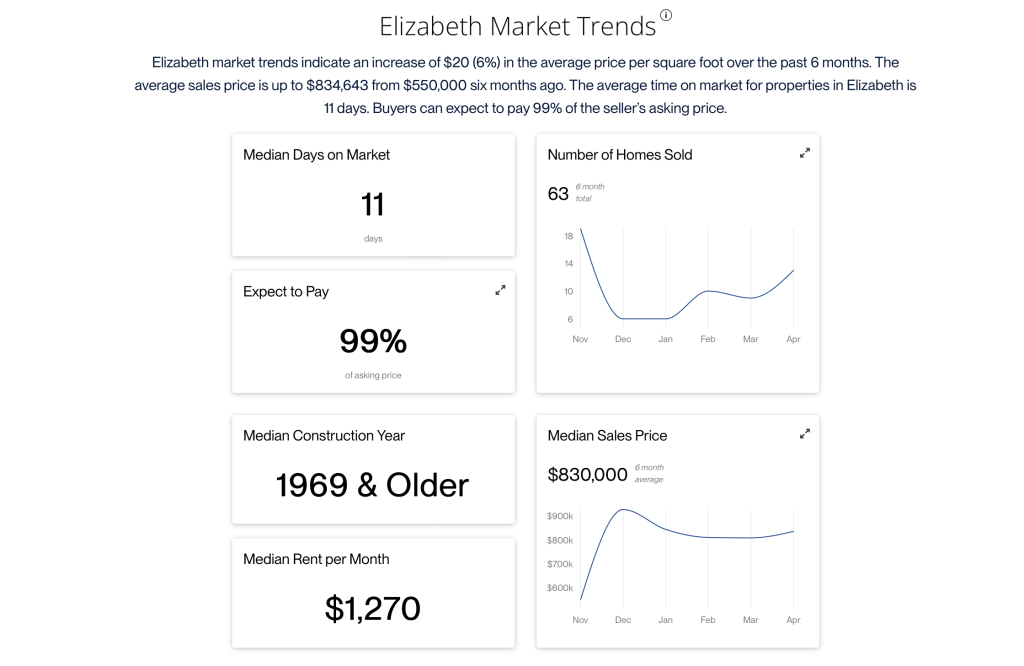Screen dimensions: 1024x666
Task: Click the info icon beside Elizabeth Market Trends
Action: click(665, 15)
